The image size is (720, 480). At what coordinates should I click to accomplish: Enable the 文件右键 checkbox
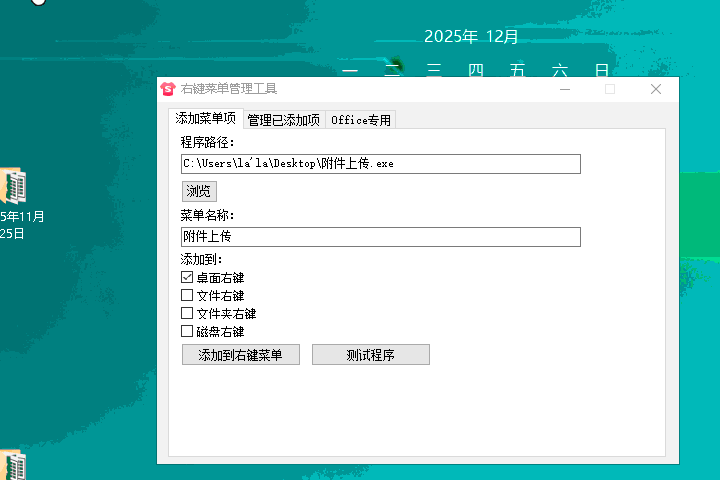(187, 295)
